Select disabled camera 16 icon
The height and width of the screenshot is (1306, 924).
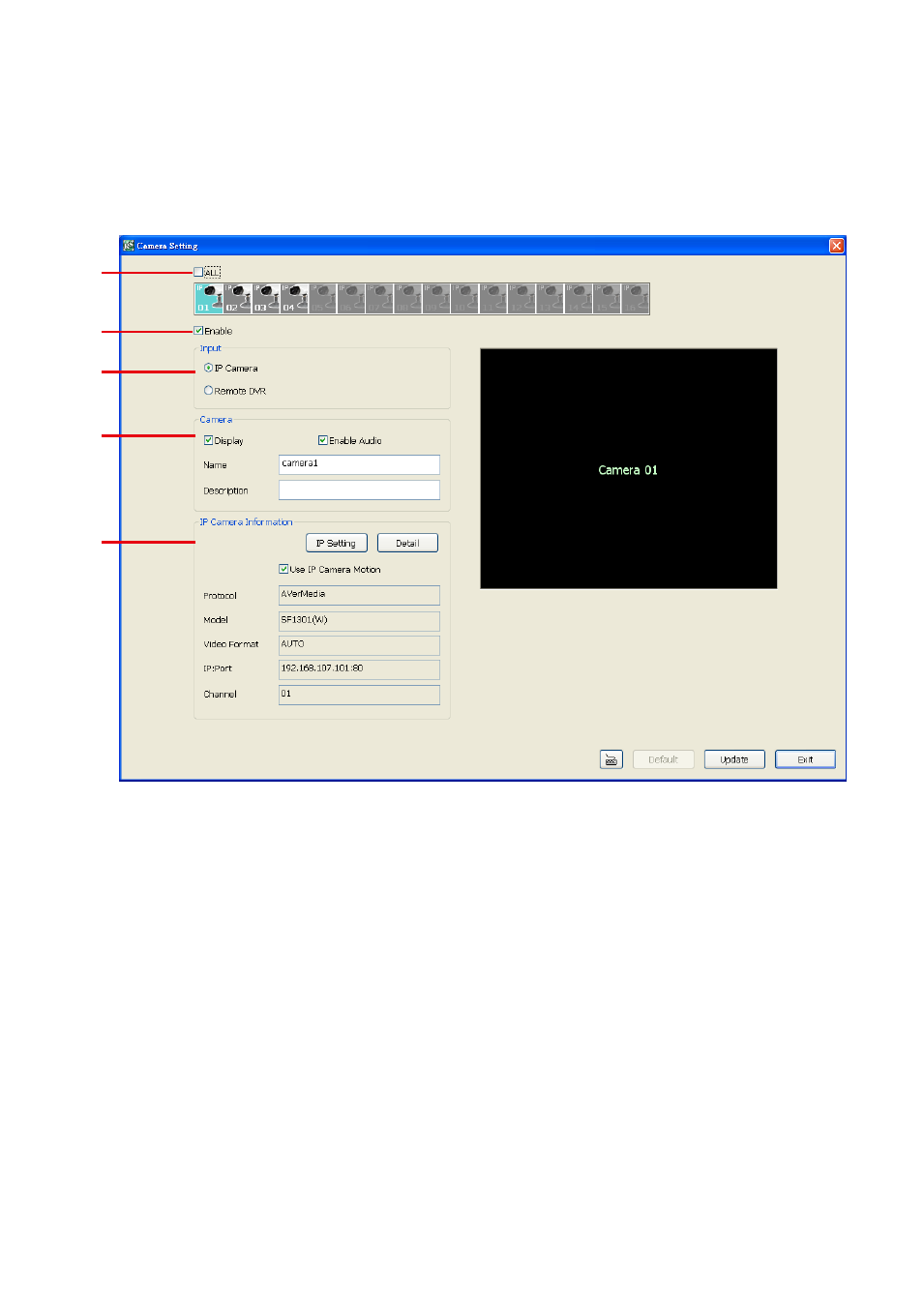tap(636, 298)
